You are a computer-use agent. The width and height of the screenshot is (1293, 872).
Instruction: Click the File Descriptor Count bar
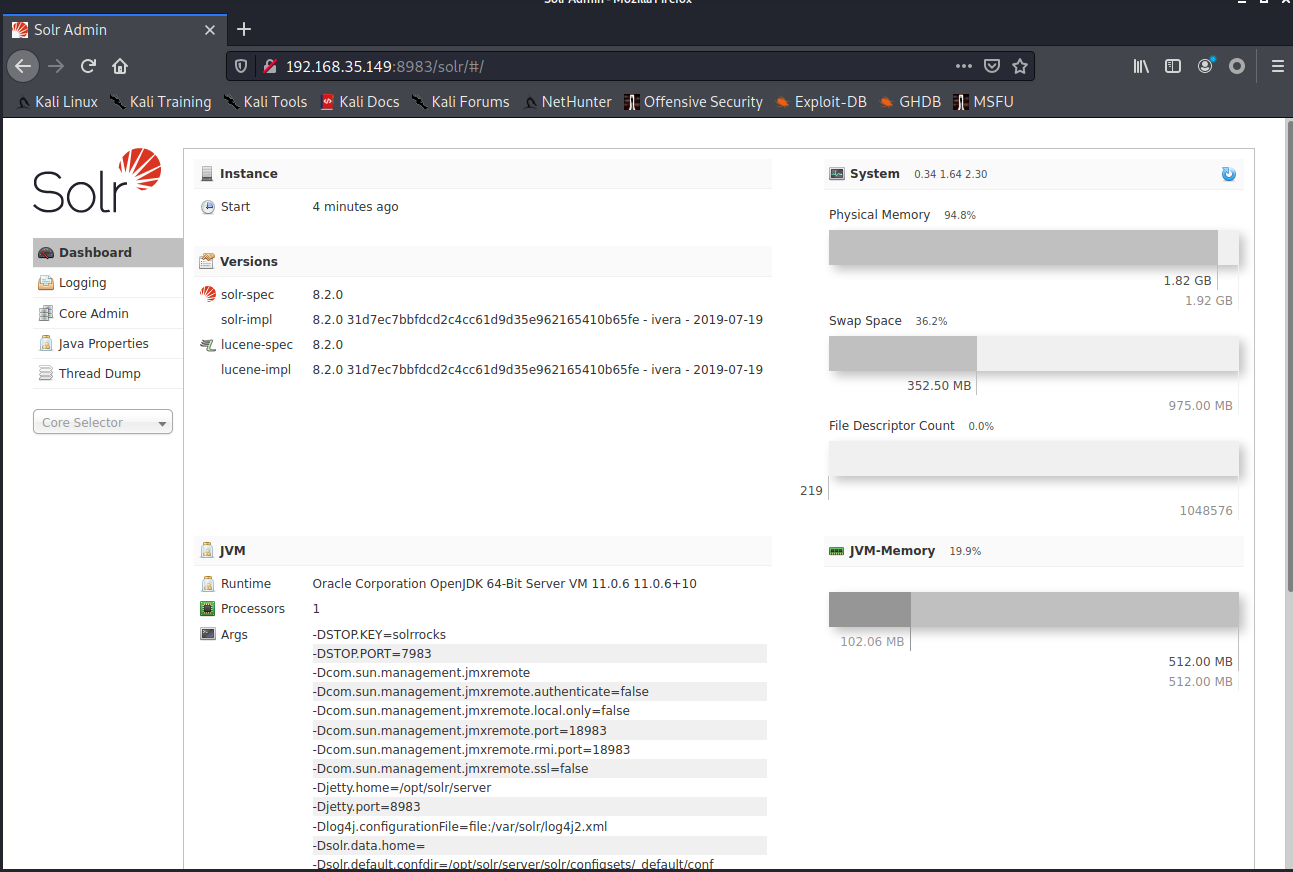[x=1034, y=459]
